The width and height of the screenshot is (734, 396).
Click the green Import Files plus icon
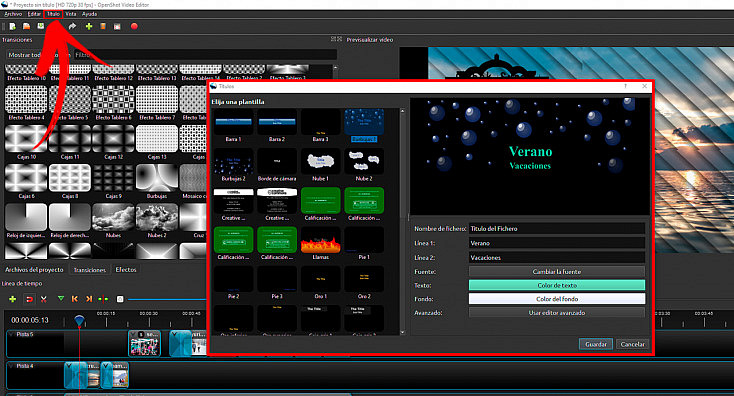(x=88, y=26)
